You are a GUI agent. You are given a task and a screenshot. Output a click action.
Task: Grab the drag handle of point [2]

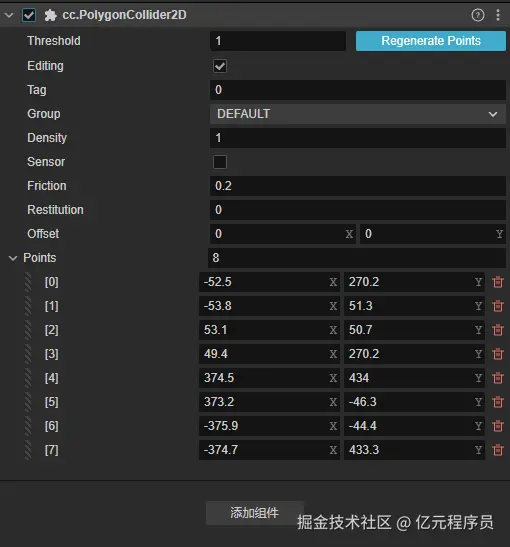[x=28, y=330]
